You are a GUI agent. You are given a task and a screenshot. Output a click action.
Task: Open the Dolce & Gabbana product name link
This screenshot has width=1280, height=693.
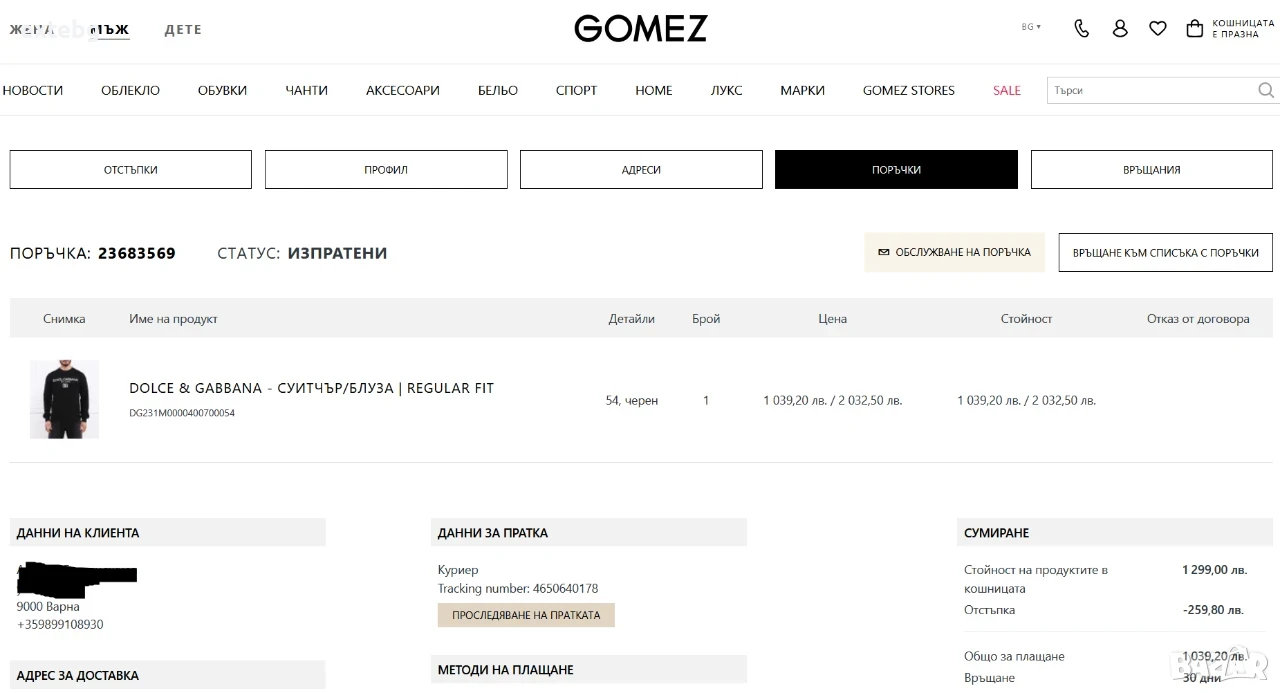[x=311, y=388]
